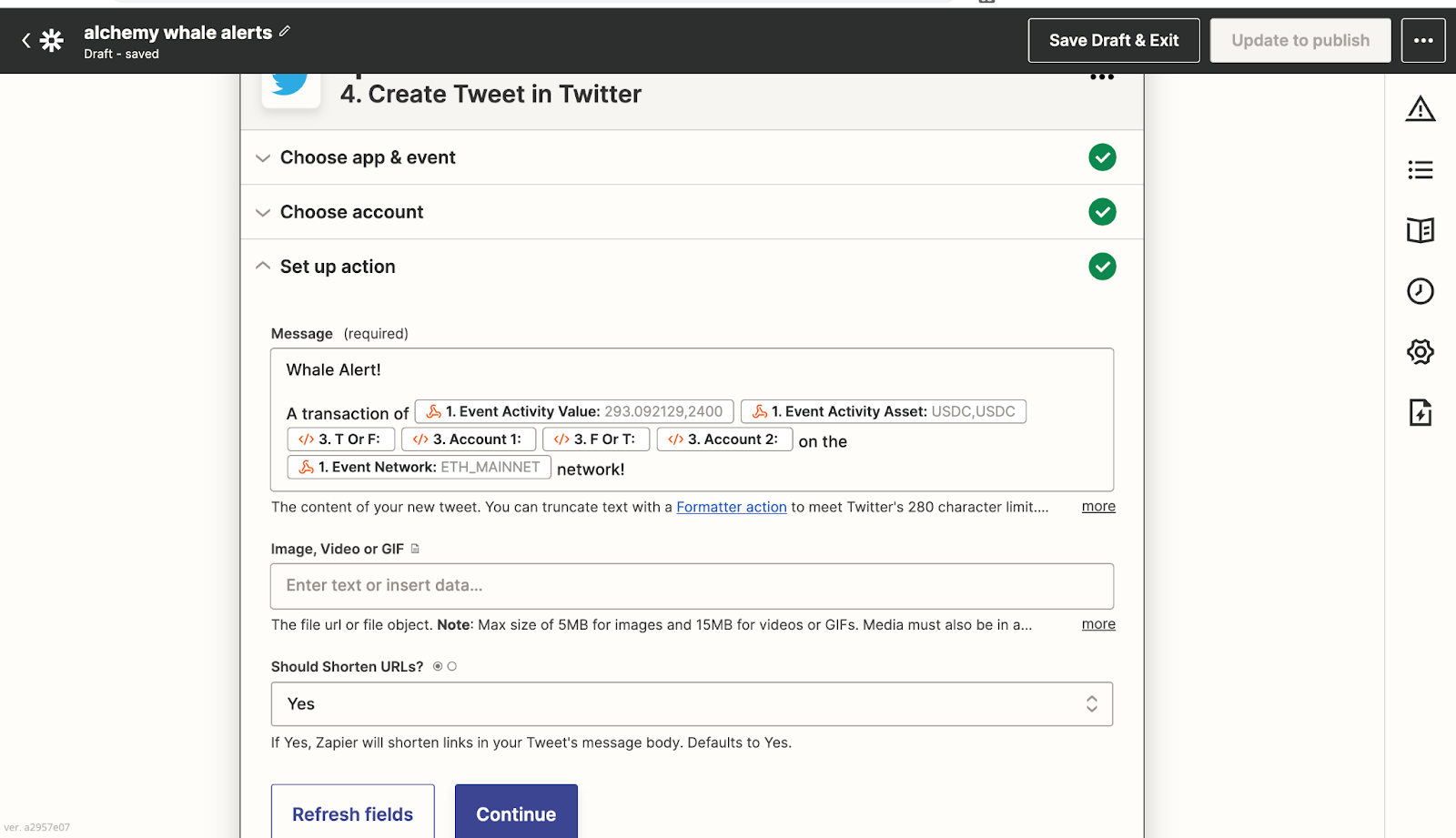Click the Save Draft & Exit button
1456x838 pixels.
point(1114,40)
